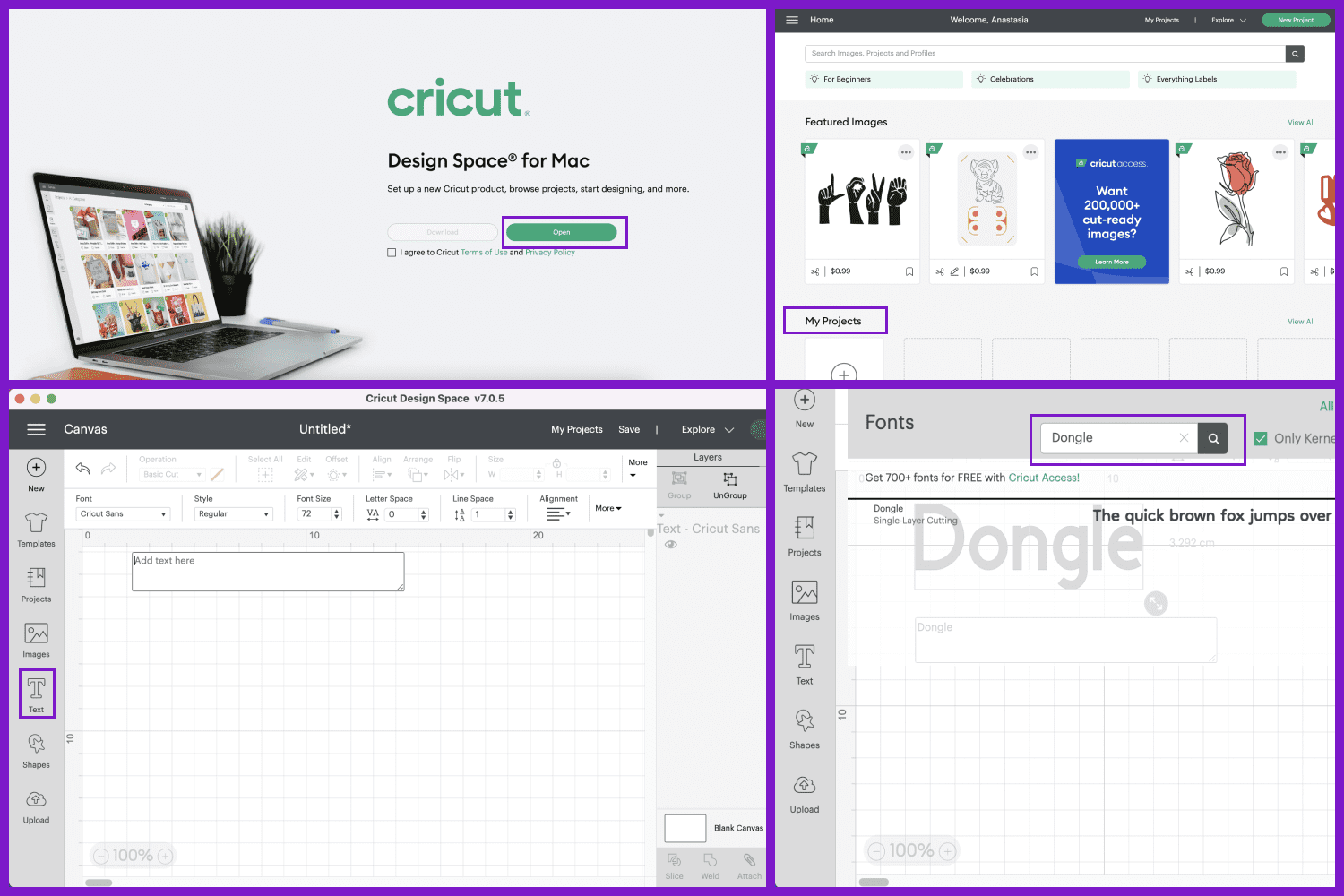The image size is (1344, 896).
Task: Expand More at the right of the Size fields
Action: (x=637, y=468)
